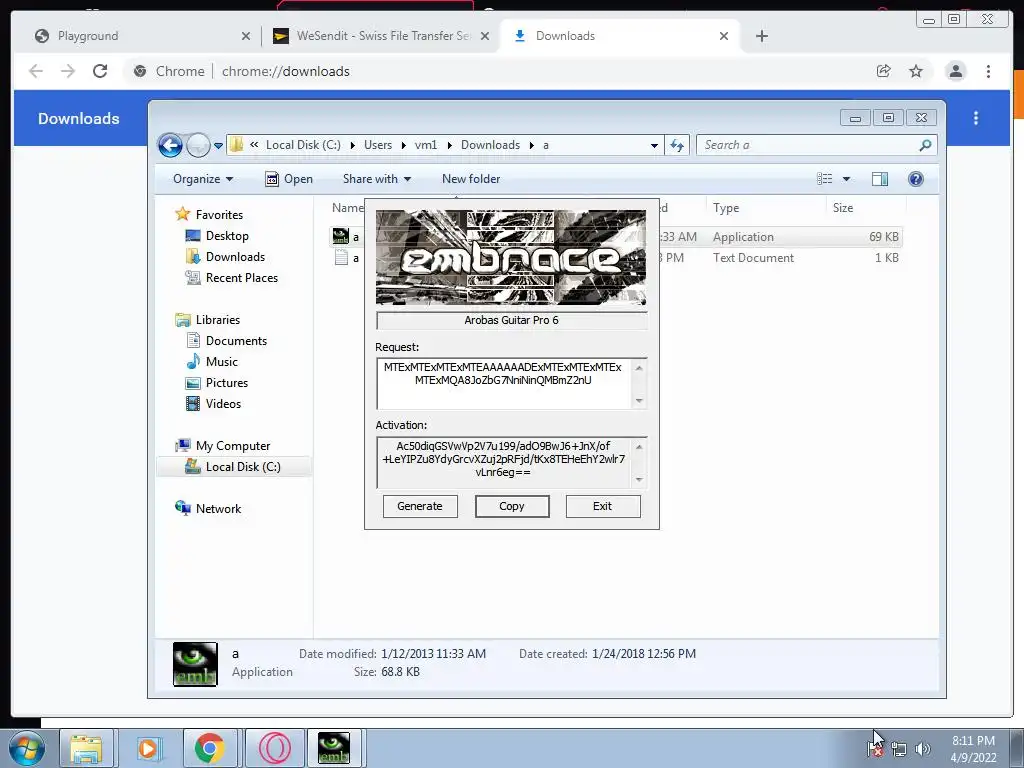
Task: Click Chrome back arrow
Action: (x=36, y=71)
